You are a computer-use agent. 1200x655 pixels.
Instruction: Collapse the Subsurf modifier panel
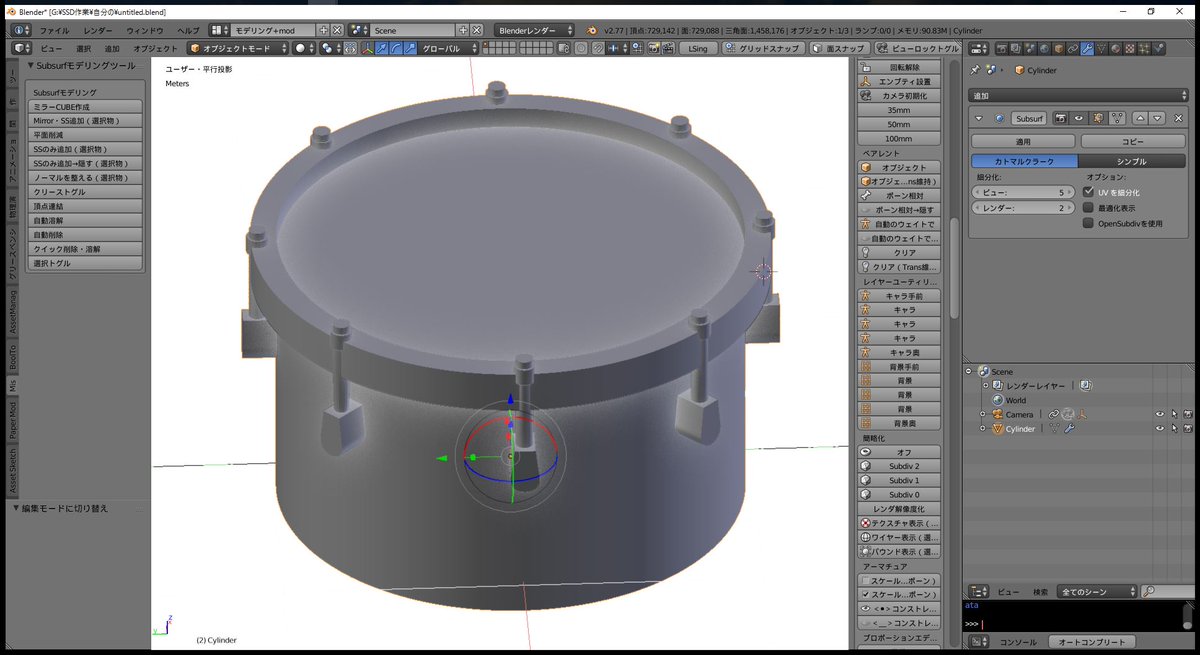tap(979, 118)
